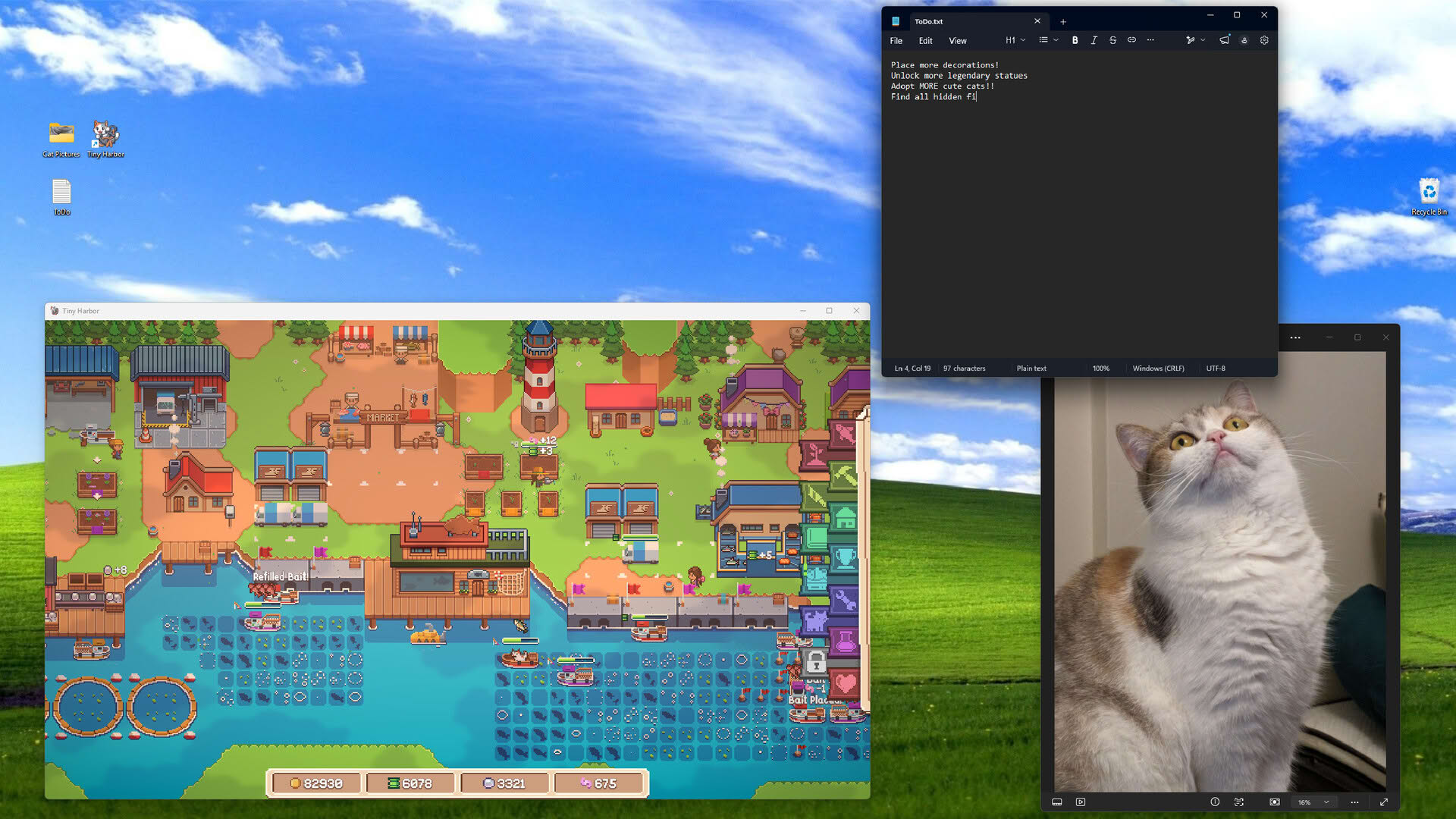Select the Tiny Harbor desktop shortcut
The image size is (1456, 819).
pyautogui.click(x=105, y=140)
